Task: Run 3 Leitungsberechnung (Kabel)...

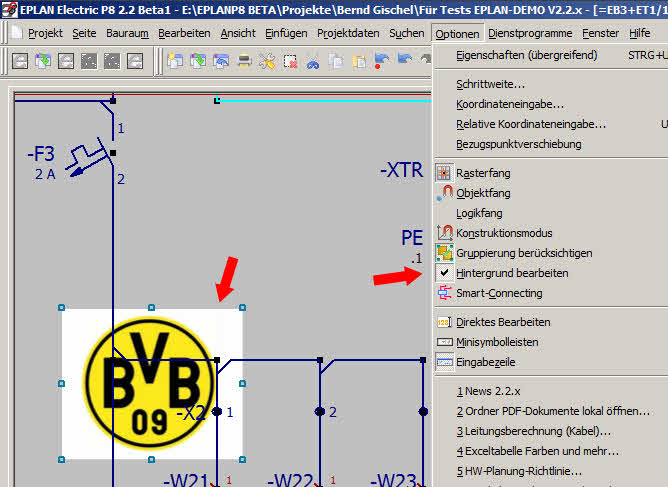Action: [534, 431]
